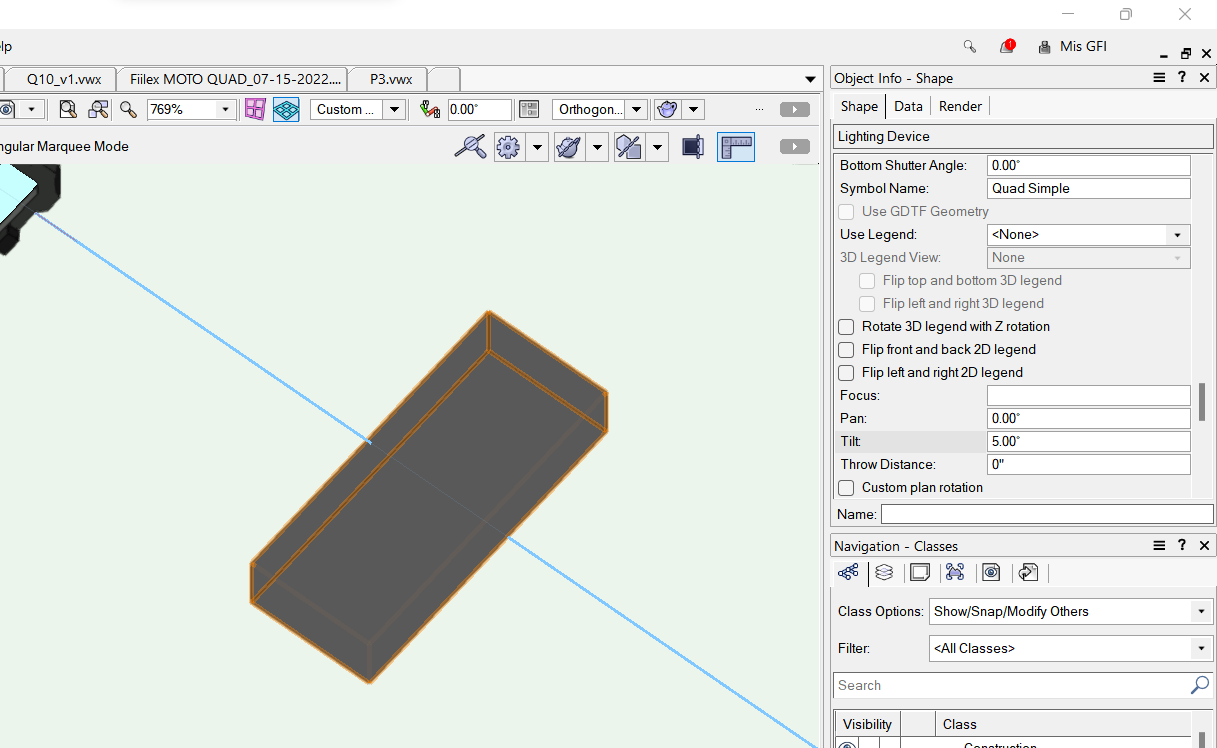Select the References icon in Navigation palette
Screen dimensions: 1217x748
tap(1027, 572)
